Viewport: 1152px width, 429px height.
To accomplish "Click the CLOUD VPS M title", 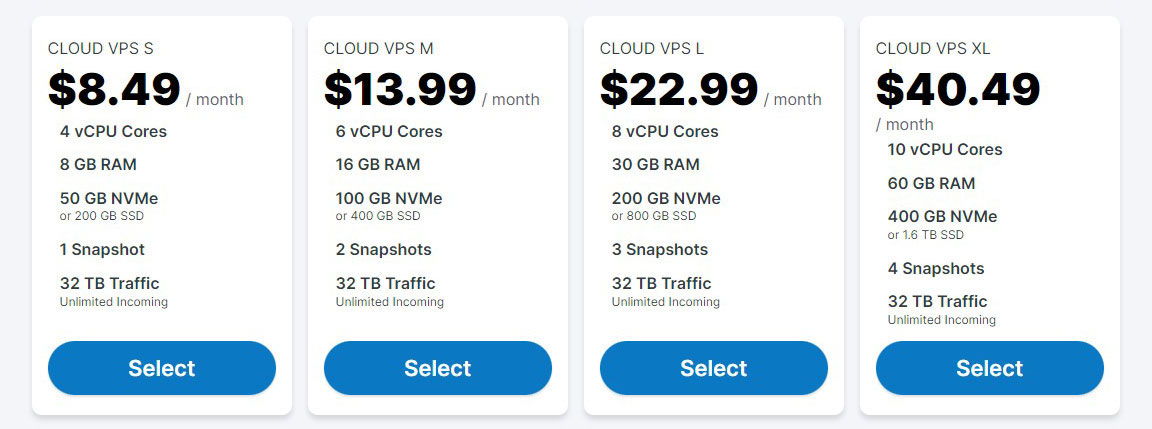I will pos(378,48).
